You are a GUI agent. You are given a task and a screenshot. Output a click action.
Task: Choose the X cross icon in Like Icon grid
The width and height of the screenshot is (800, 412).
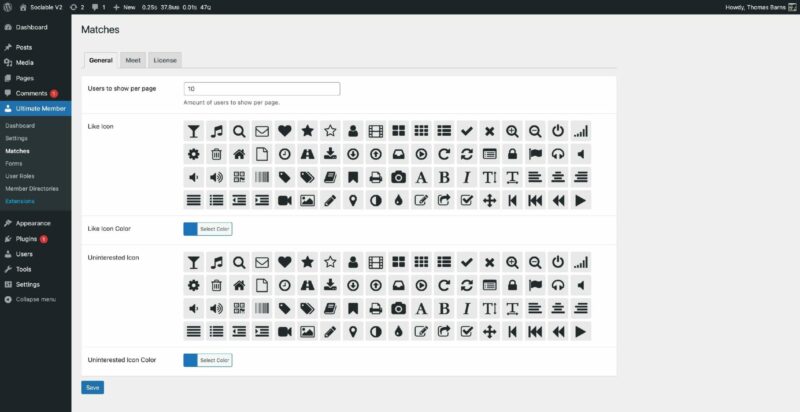click(x=489, y=131)
